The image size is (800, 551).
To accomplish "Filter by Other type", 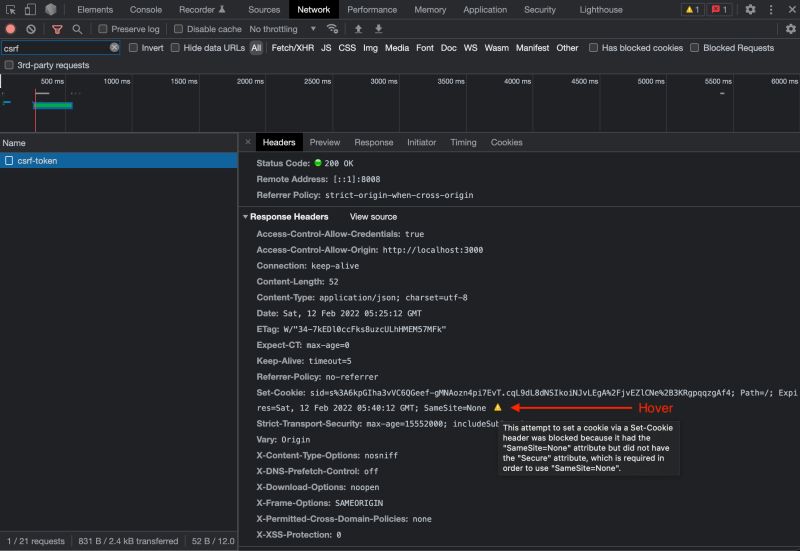I will click(567, 48).
